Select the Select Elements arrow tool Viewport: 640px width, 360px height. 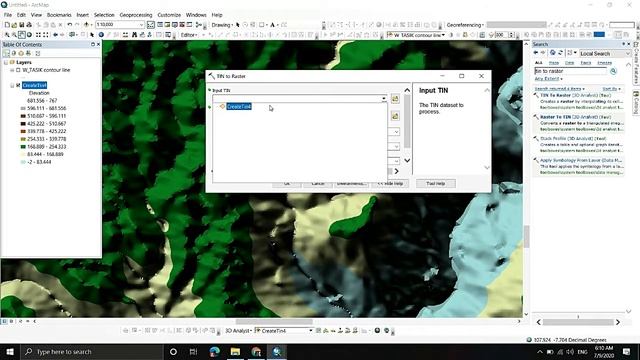(x=92, y=35)
